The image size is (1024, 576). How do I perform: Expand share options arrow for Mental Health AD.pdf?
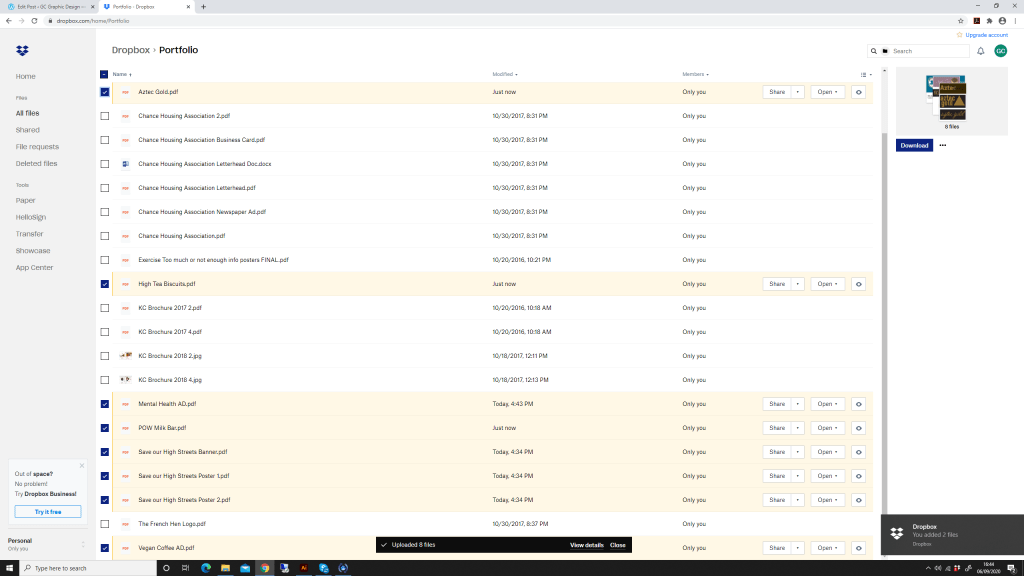[798, 404]
